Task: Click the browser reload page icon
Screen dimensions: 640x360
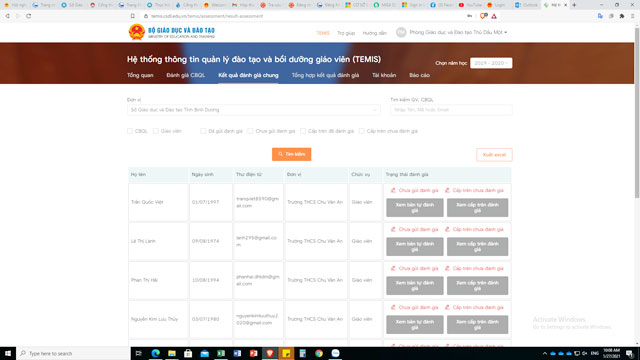Action: tap(29, 16)
